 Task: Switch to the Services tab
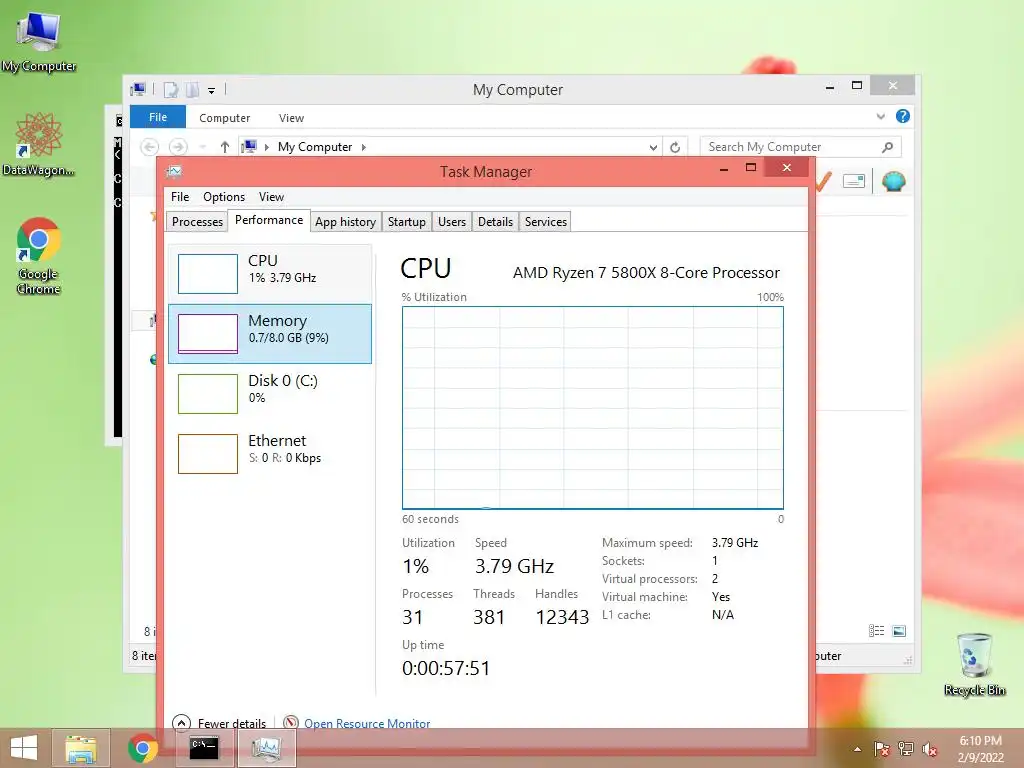point(545,221)
